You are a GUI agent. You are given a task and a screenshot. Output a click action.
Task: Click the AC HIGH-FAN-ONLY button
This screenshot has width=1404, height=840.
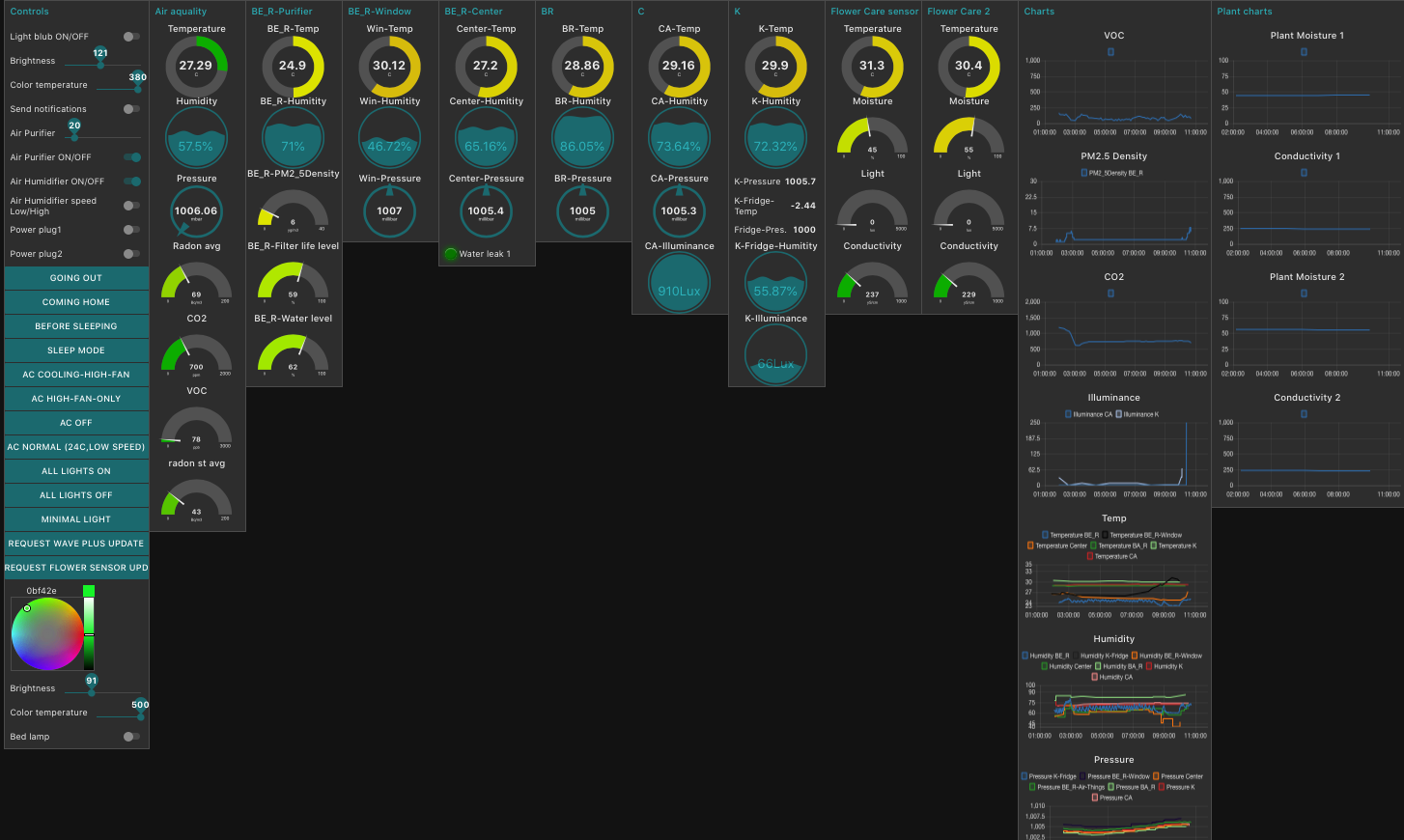76,399
